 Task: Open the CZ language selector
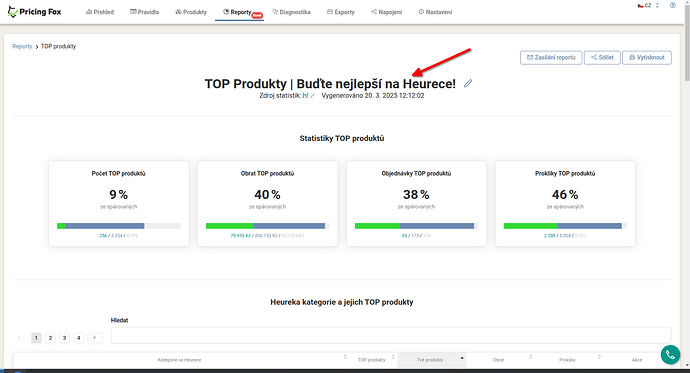point(648,6)
